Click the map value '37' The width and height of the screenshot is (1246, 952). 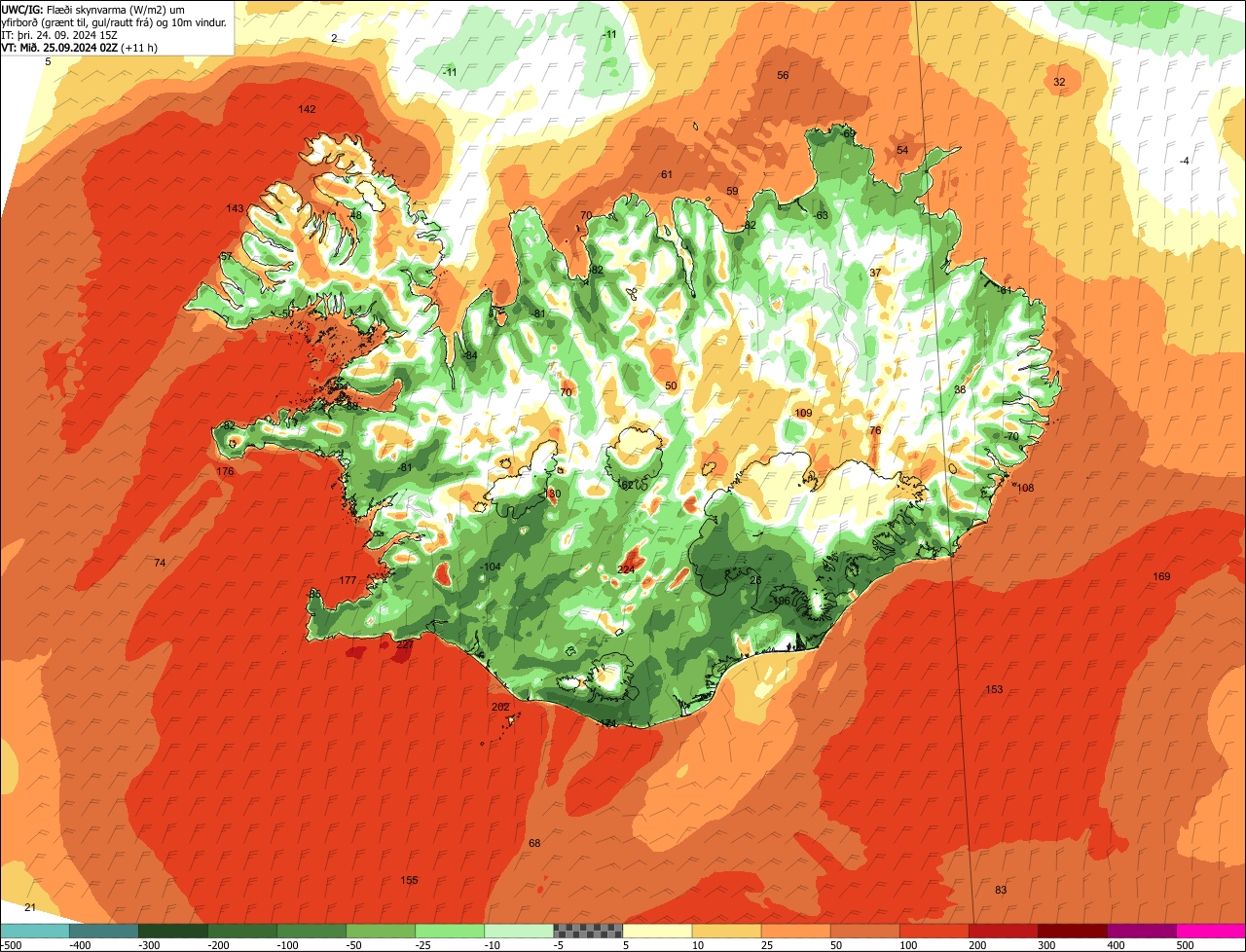[x=875, y=274]
